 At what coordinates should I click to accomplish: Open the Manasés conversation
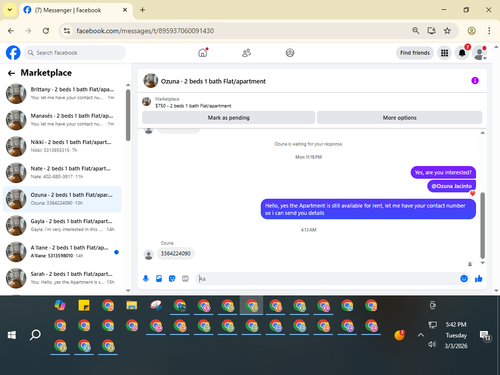pyautogui.click(x=62, y=120)
